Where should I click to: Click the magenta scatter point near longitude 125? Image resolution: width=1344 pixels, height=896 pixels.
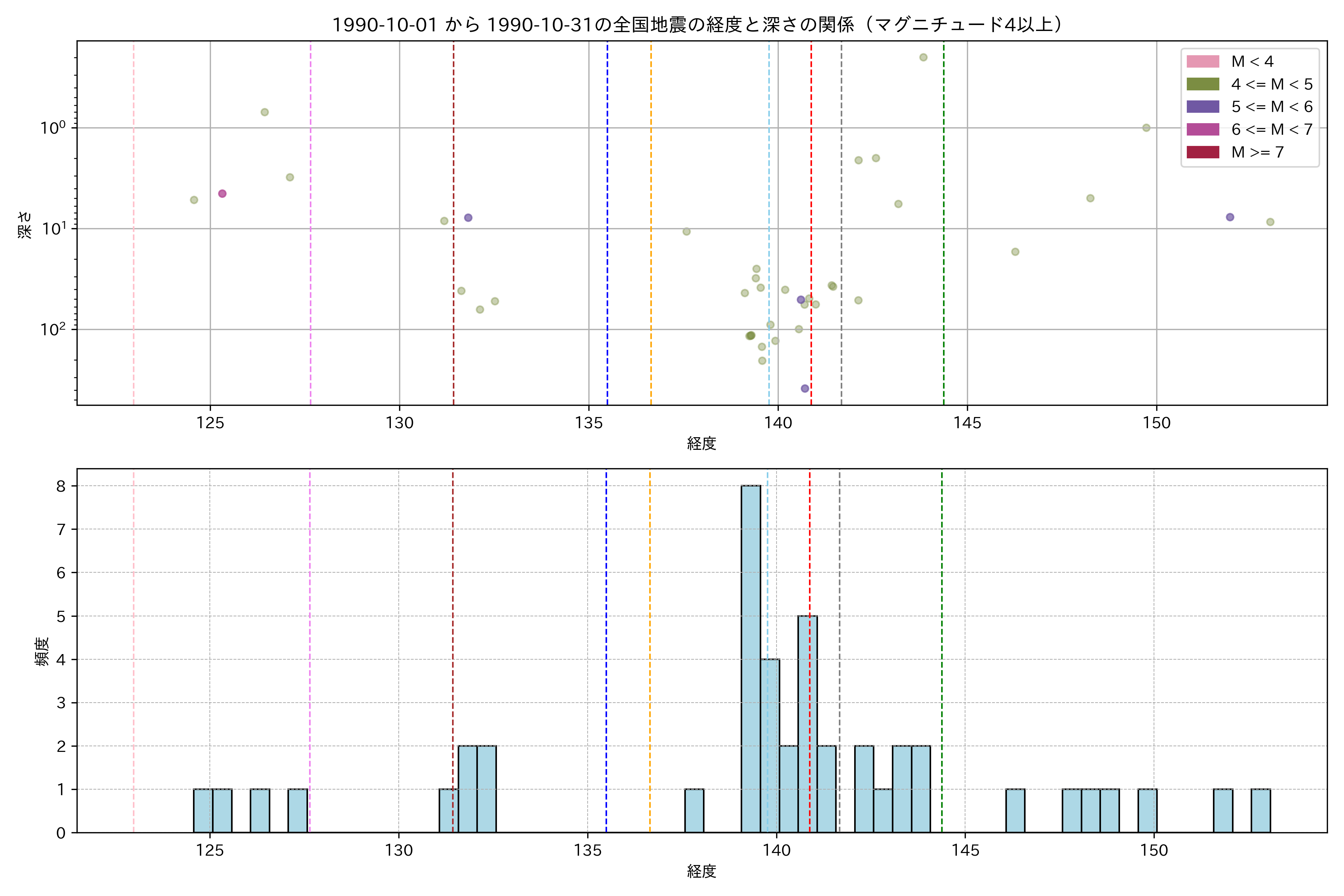click(x=222, y=194)
